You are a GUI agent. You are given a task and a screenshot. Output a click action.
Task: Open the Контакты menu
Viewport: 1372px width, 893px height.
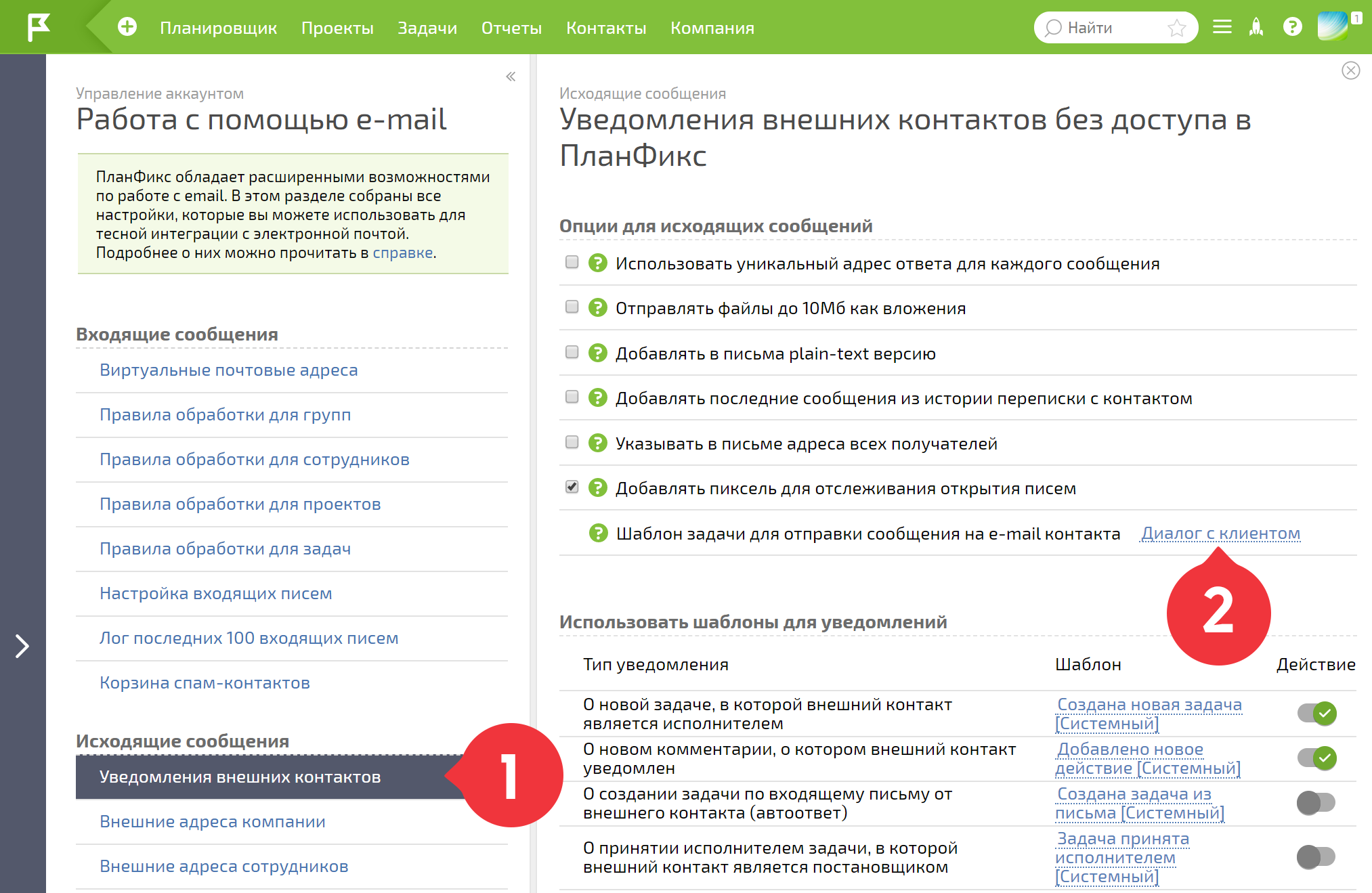pyautogui.click(x=606, y=28)
